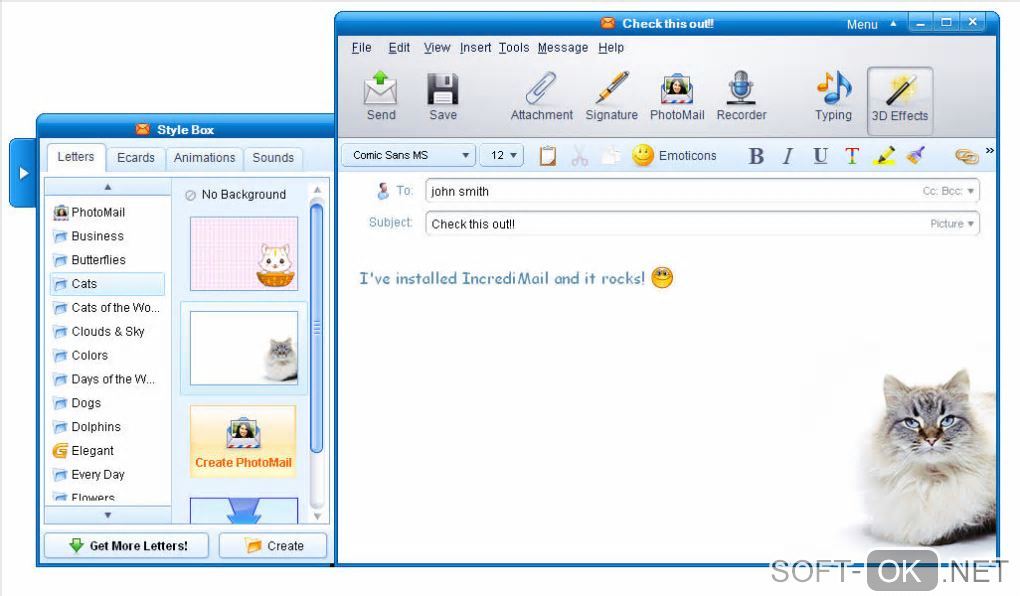Toggle bold formatting

[x=756, y=156]
